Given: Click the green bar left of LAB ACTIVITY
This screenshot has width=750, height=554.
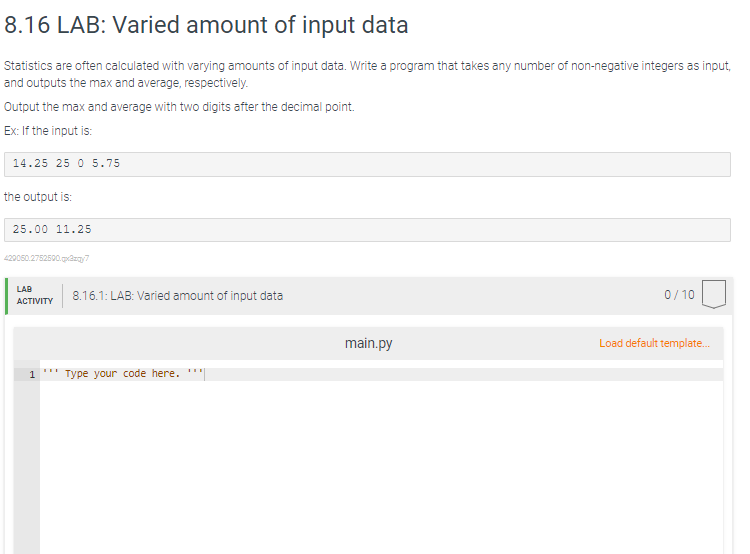Looking at the screenshot, I should pyautogui.click(x=7, y=295).
